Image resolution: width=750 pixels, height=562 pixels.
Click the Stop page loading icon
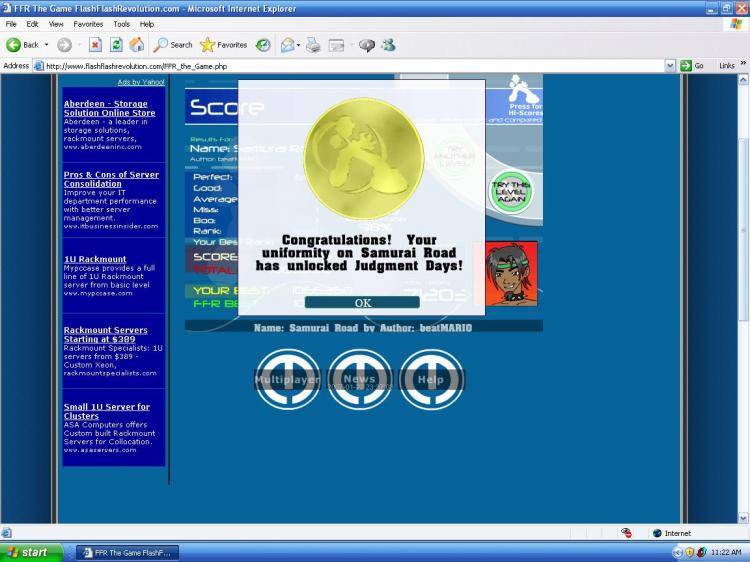tap(95, 45)
